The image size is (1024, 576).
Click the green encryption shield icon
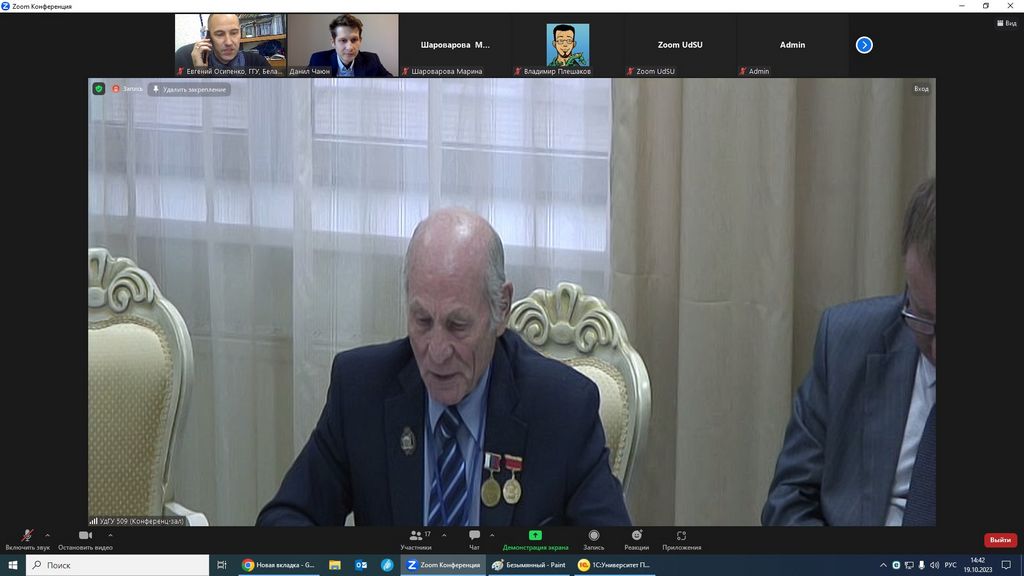99,89
